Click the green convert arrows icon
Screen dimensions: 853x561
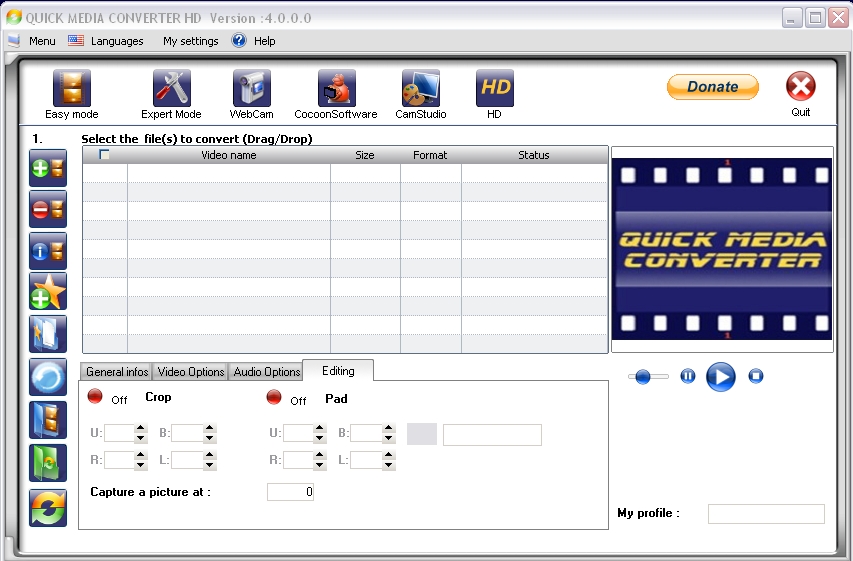(48, 508)
